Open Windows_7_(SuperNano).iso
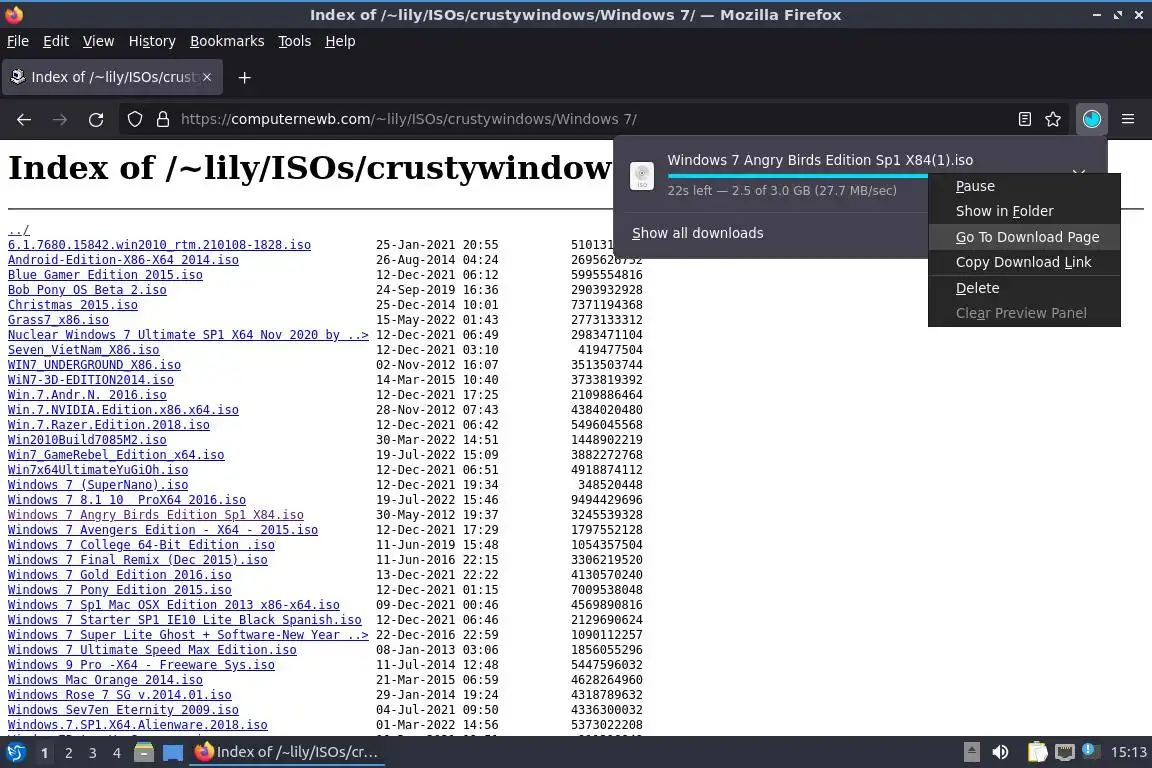The height and width of the screenshot is (768, 1152). click(98, 484)
